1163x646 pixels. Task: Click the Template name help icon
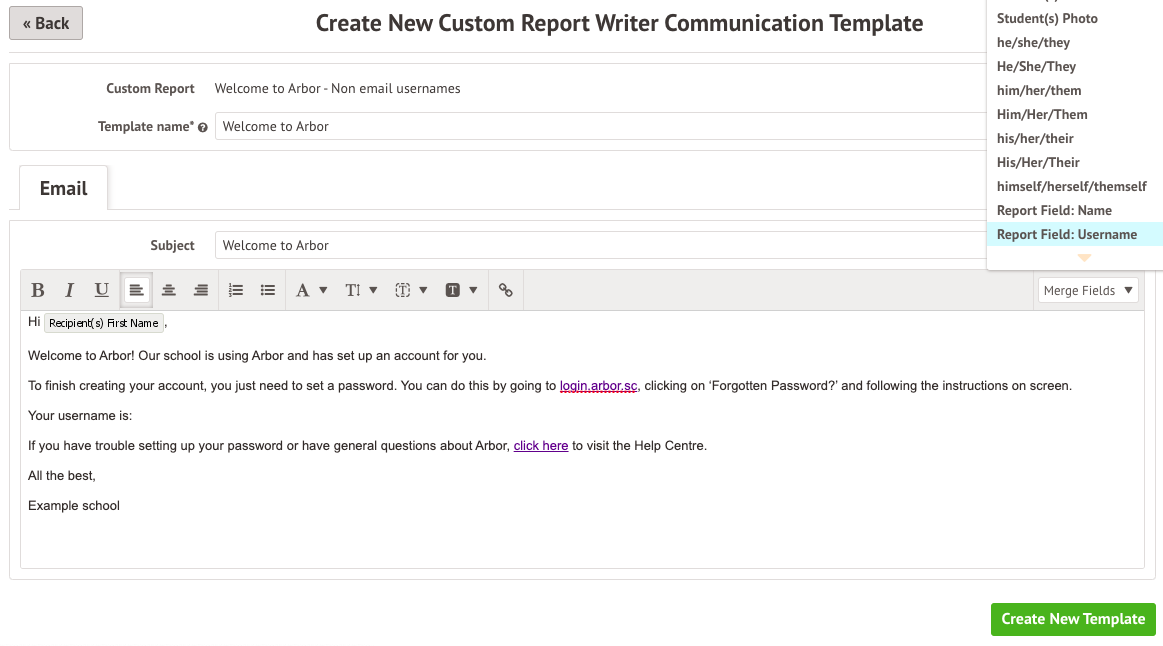pyautogui.click(x=203, y=128)
